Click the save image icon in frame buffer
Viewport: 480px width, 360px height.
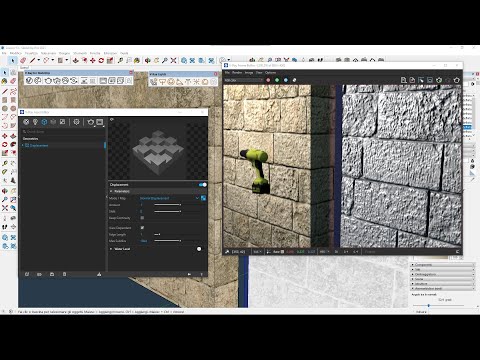(403, 80)
